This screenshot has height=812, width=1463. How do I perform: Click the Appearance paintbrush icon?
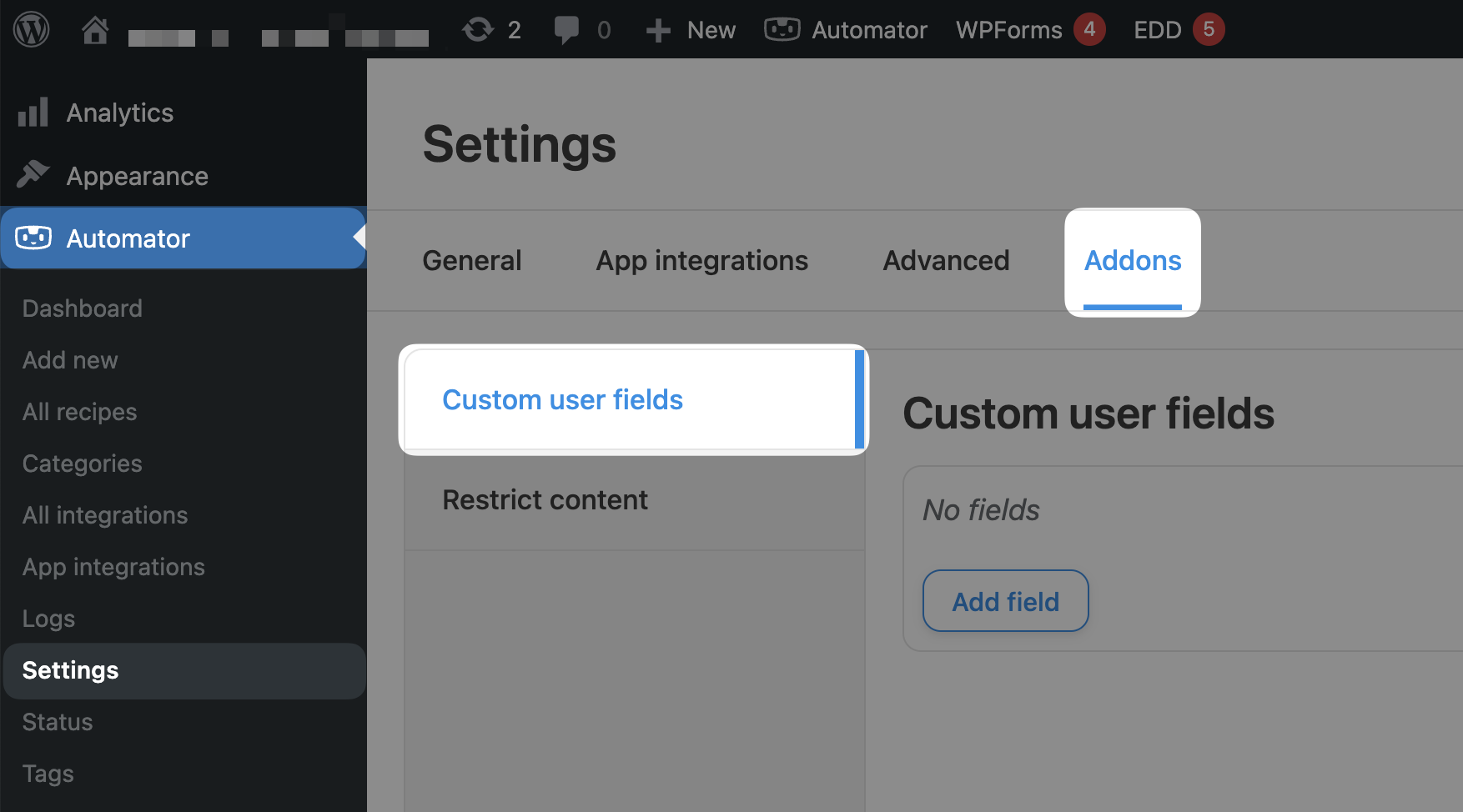click(x=33, y=175)
